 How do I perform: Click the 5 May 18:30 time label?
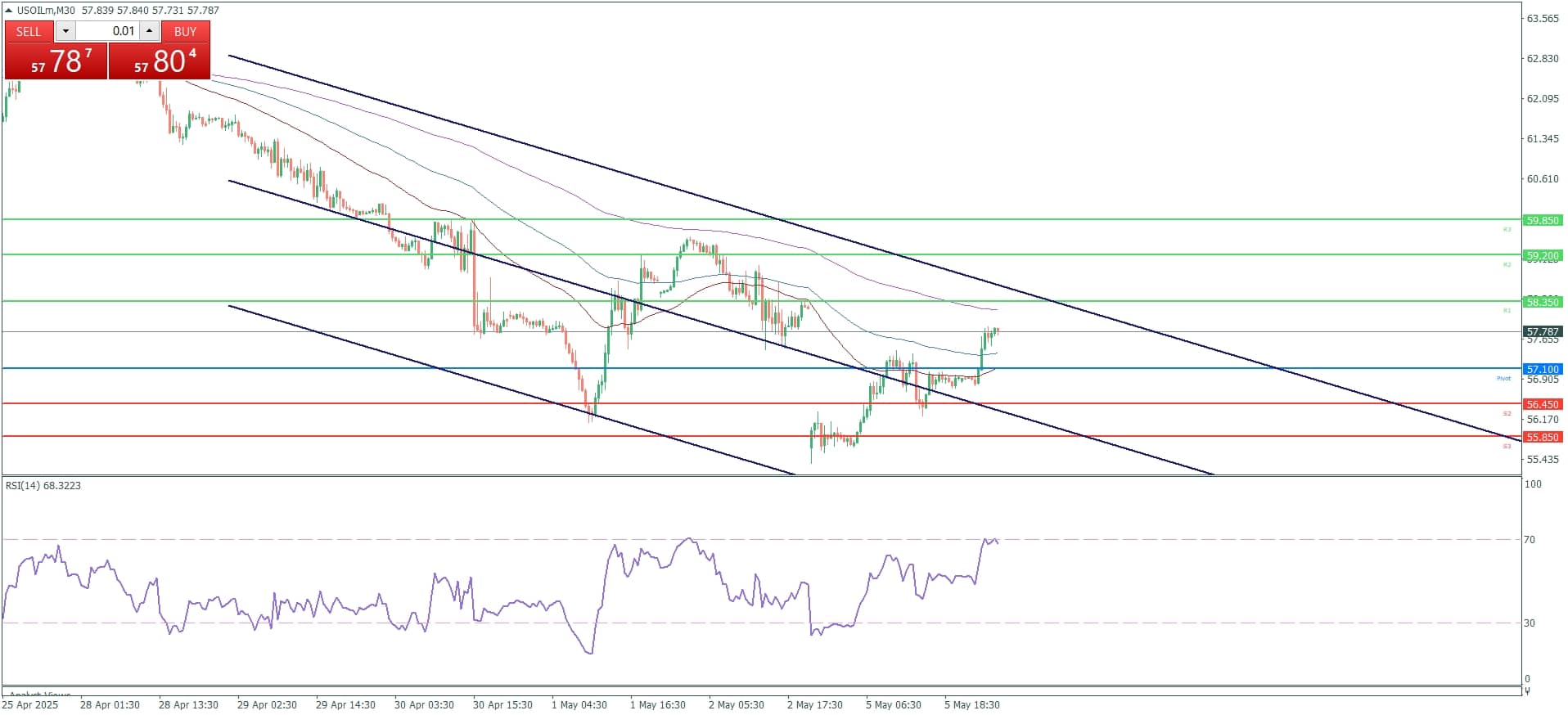(972, 704)
